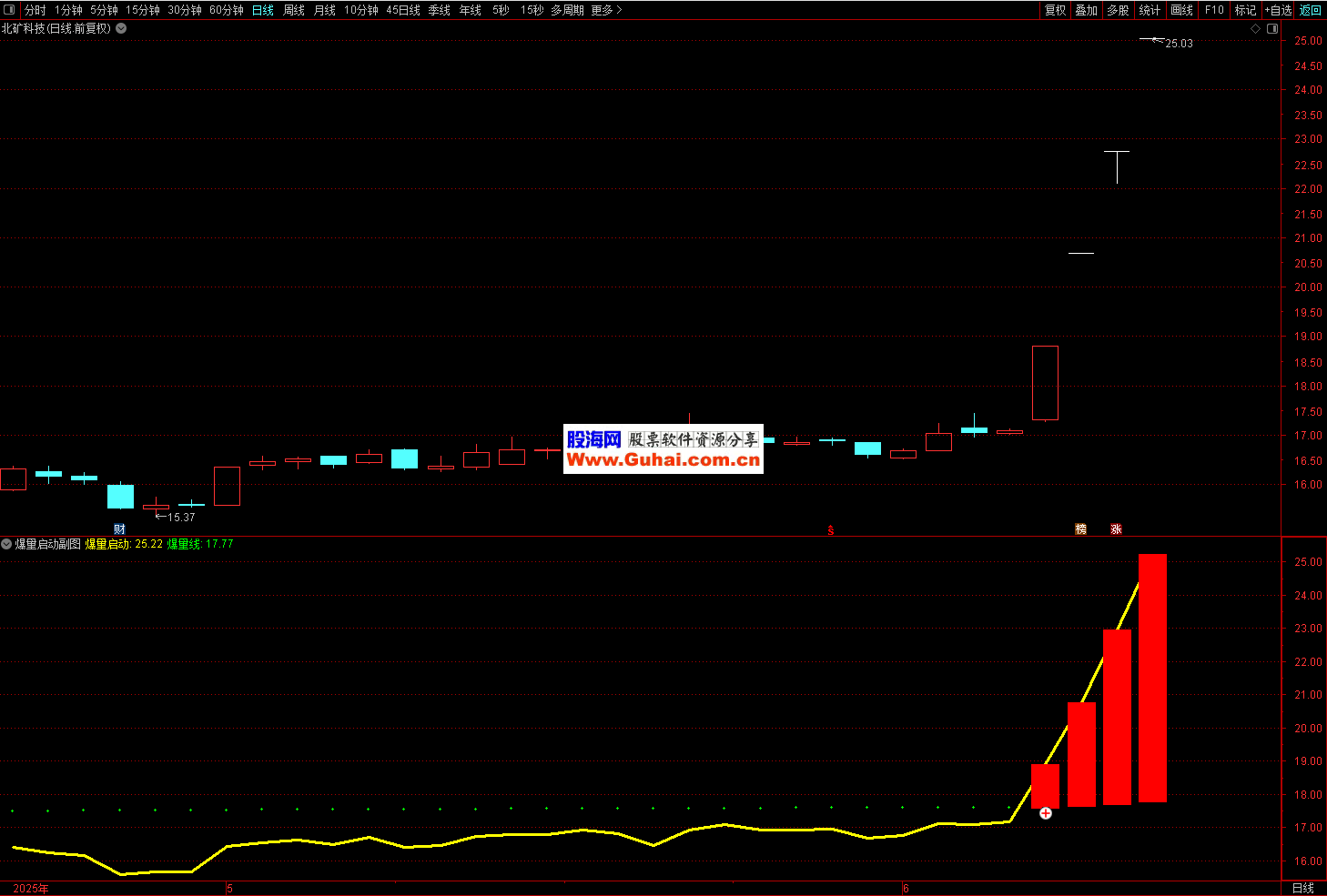Click the 标记 mark button
The height and width of the screenshot is (896, 1327).
pos(1245,10)
